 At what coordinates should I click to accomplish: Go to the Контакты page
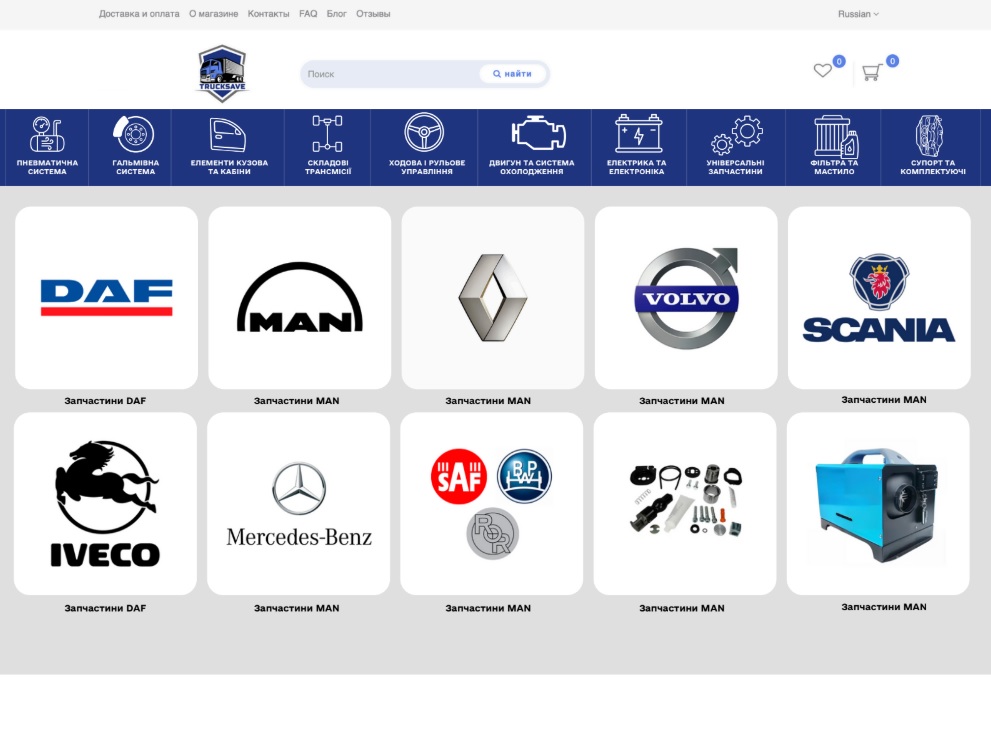coord(268,14)
